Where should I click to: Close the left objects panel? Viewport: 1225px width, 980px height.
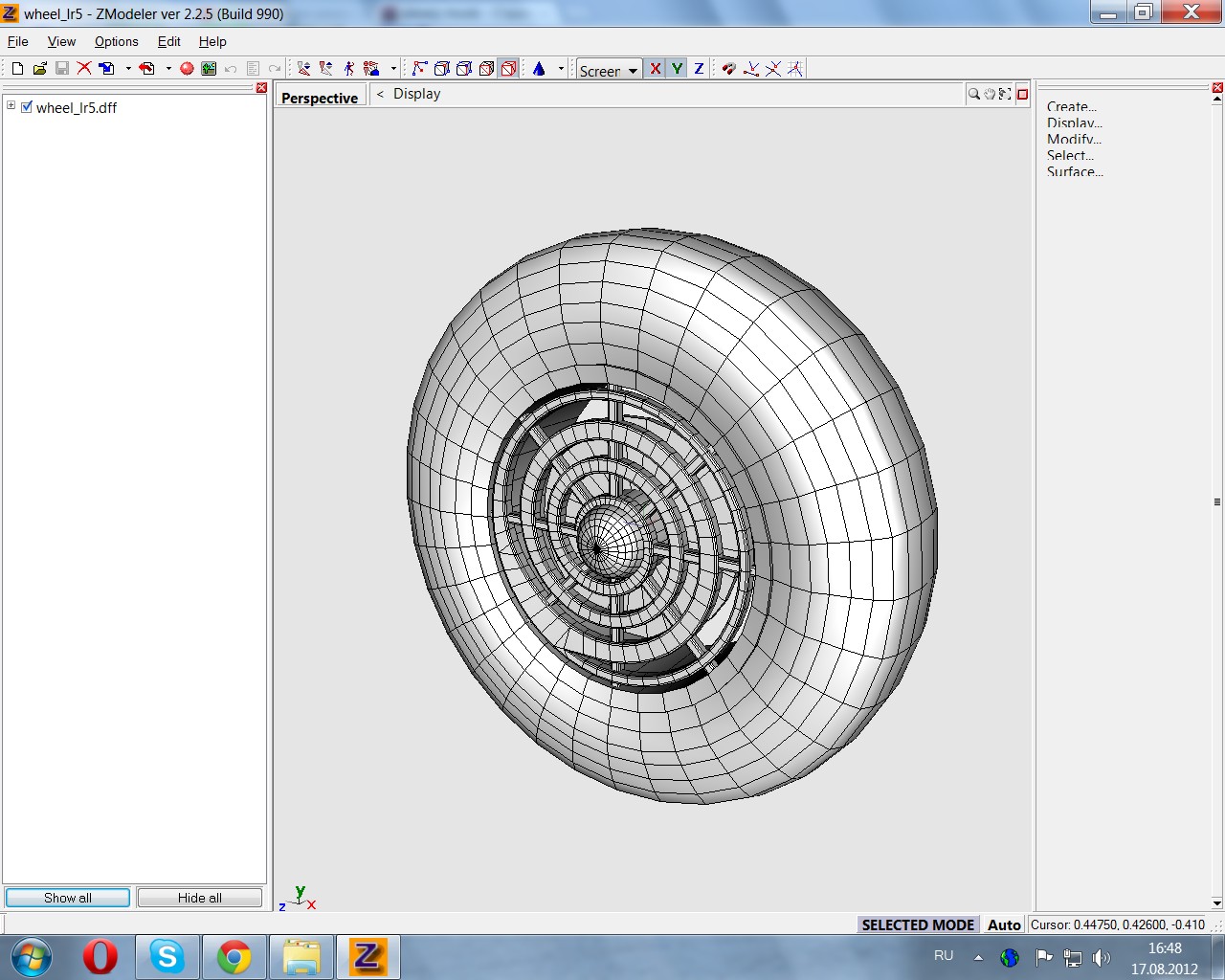point(261,87)
